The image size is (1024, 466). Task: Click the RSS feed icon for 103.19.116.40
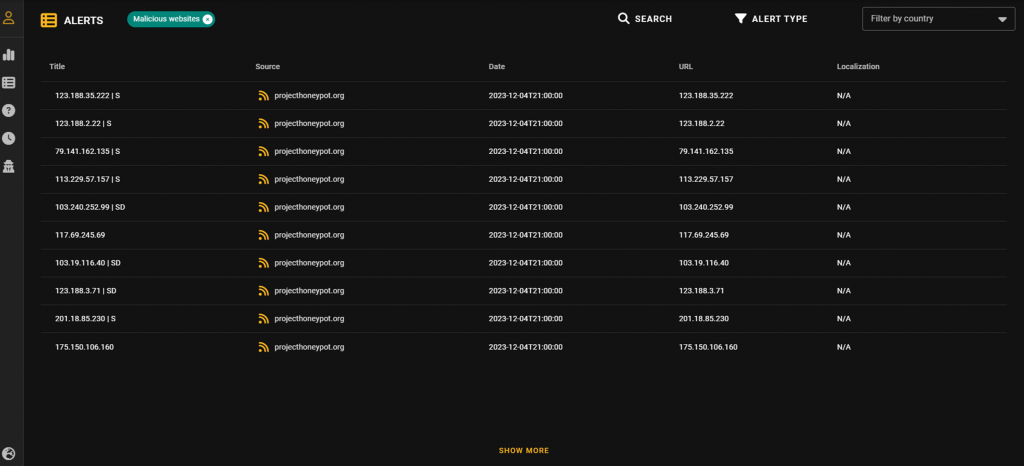point(263,263)
